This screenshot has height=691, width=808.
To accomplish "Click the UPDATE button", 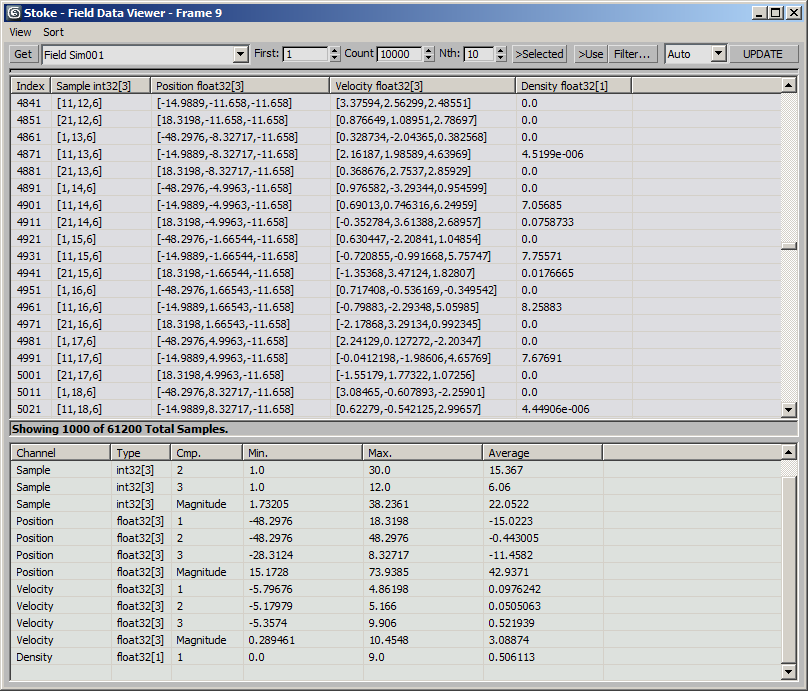I will tap(763, 54).
